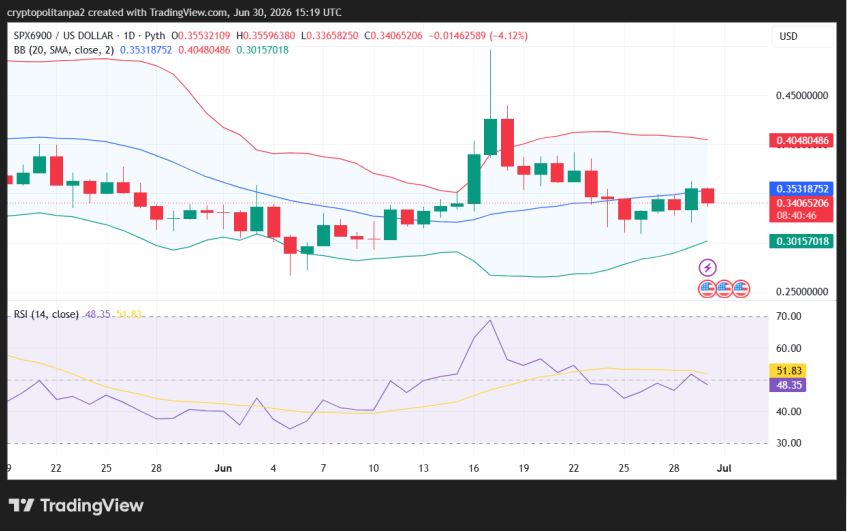Viewport: 847px width, 531px height.
Task: Click the Jun date marker on time axis
Action: coord(223,468)
